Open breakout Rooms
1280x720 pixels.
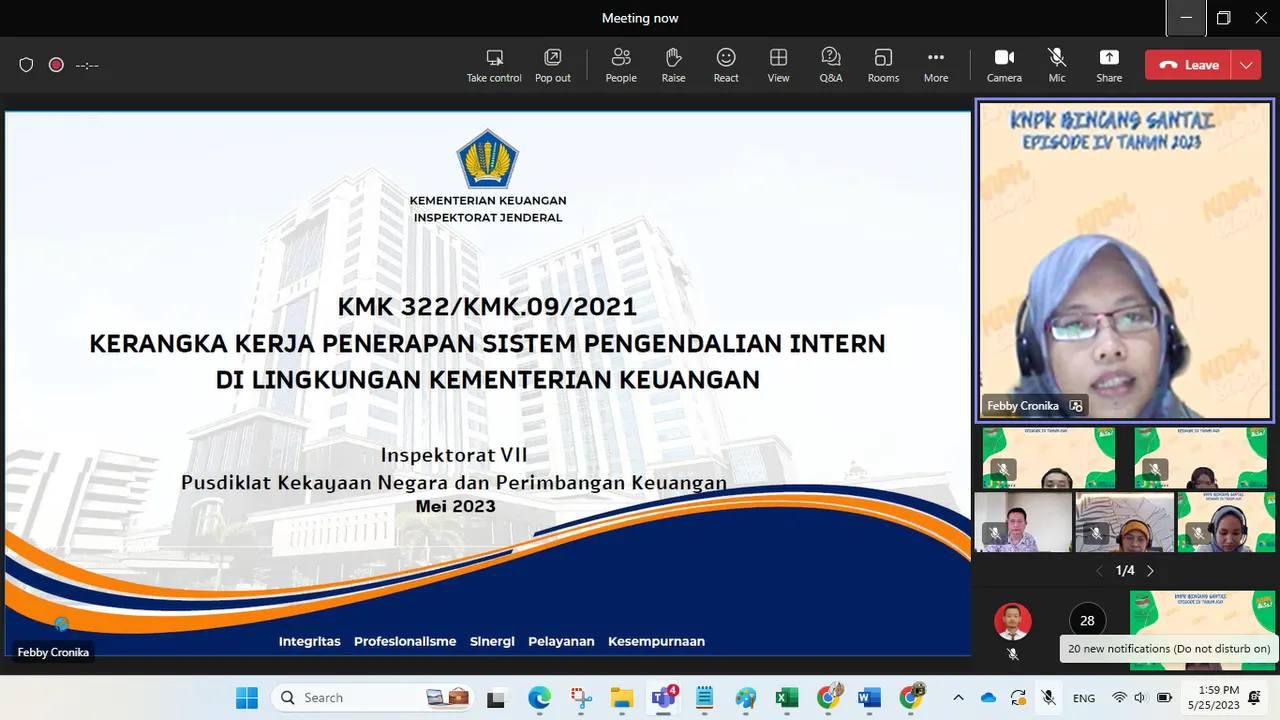pyautogui.click(x=883, y=65)
